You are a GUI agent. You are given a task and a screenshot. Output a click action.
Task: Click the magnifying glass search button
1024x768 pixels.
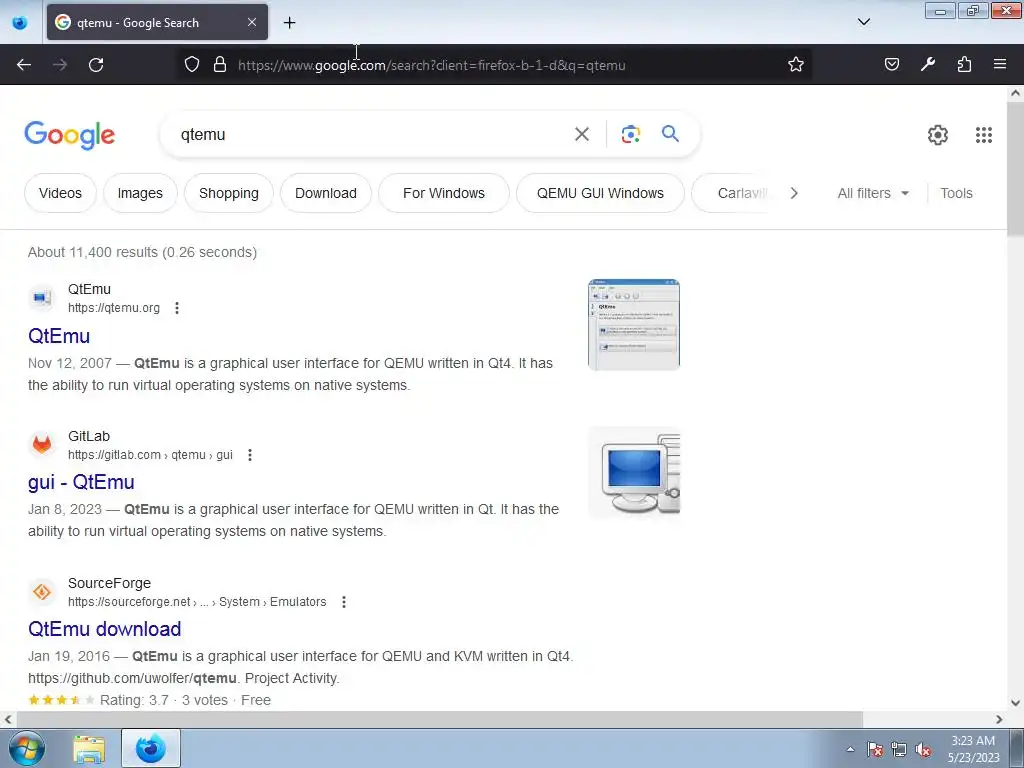click(x=670, y=134)
